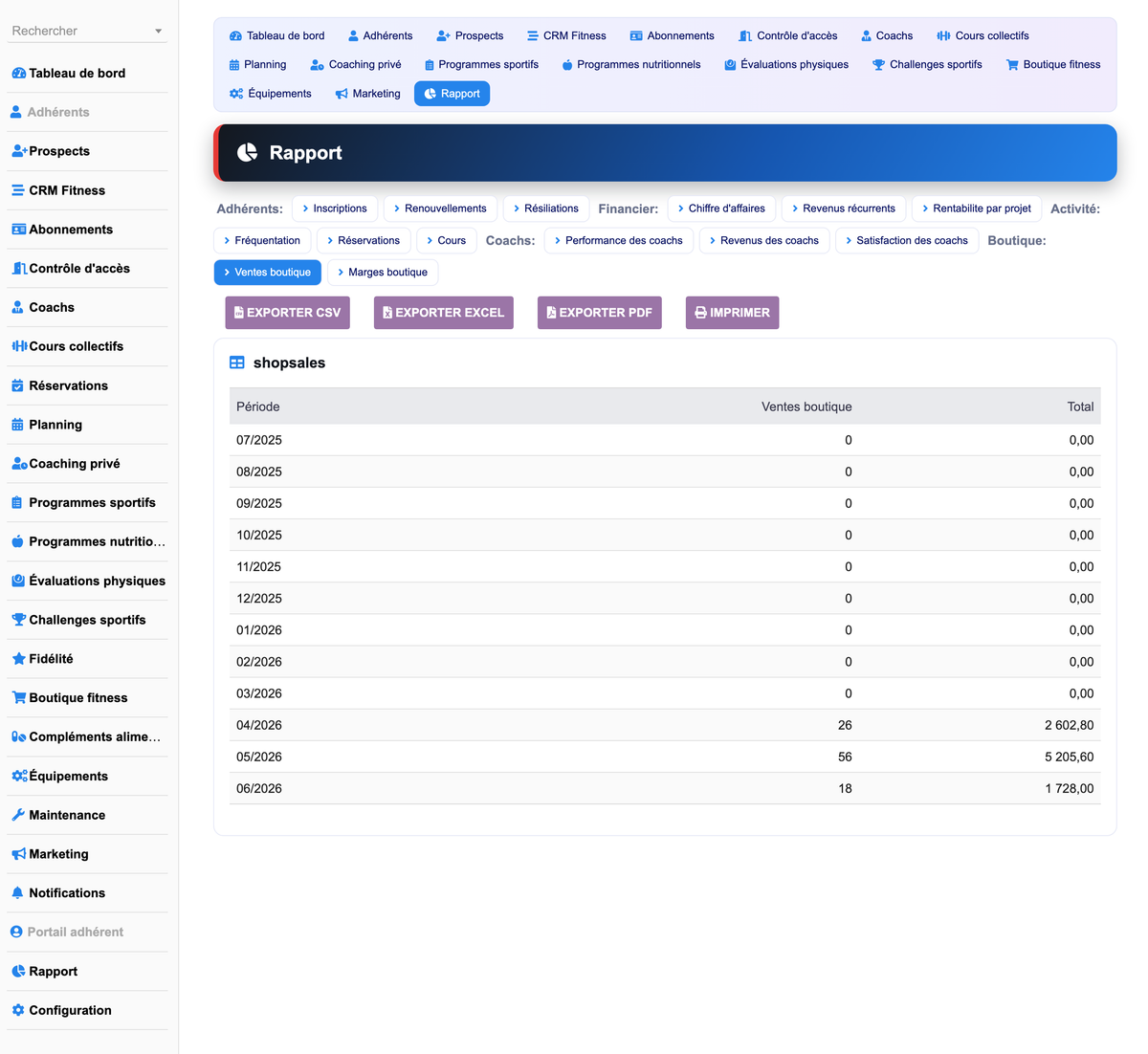Open the Inscriptions report chevron link

click(335, 209)
